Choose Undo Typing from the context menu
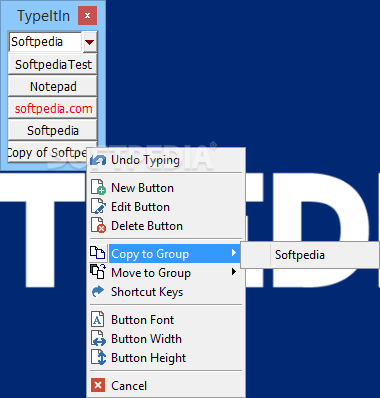 click(x=166, y=160)
